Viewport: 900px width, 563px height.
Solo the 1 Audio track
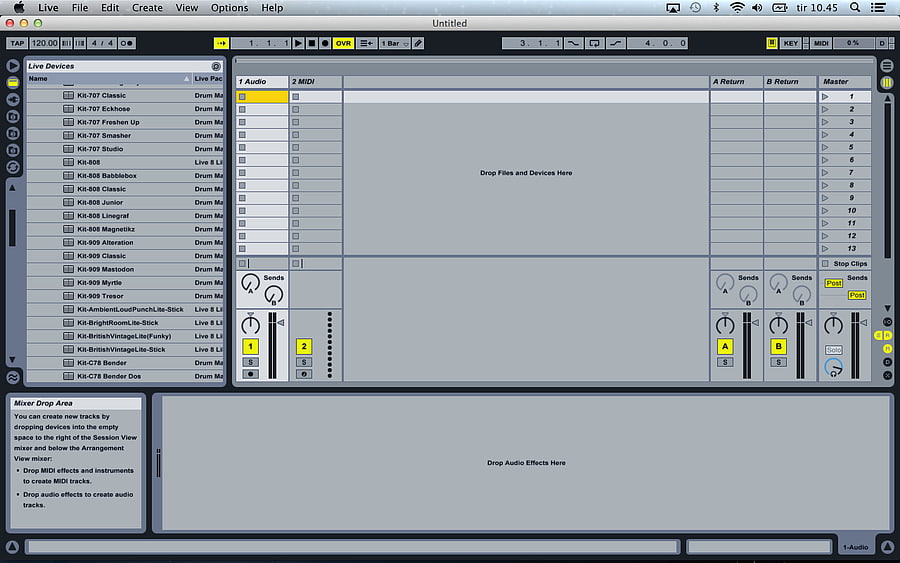(250, 362)
